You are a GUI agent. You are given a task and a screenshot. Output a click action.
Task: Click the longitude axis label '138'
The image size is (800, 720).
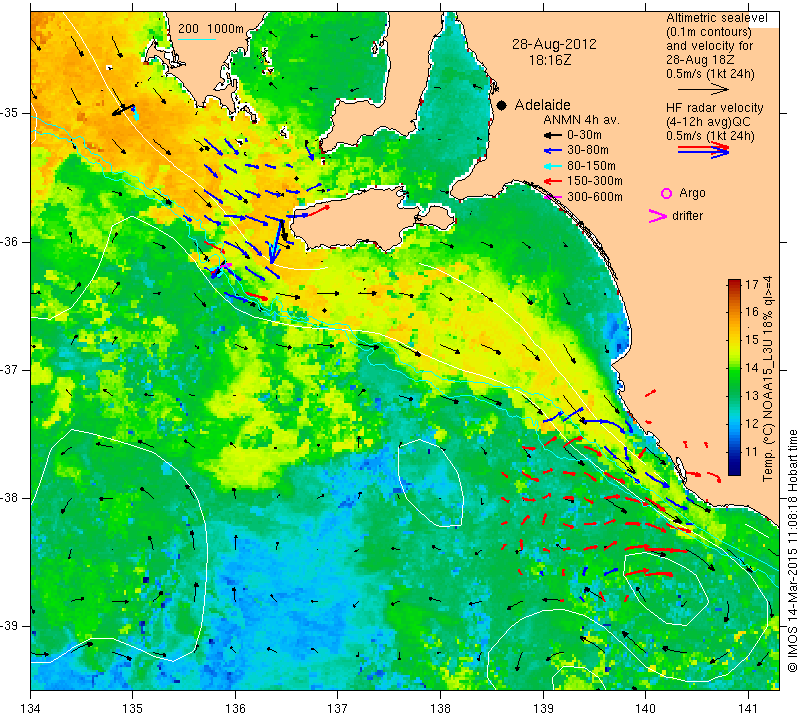click(x=440, y=709)
